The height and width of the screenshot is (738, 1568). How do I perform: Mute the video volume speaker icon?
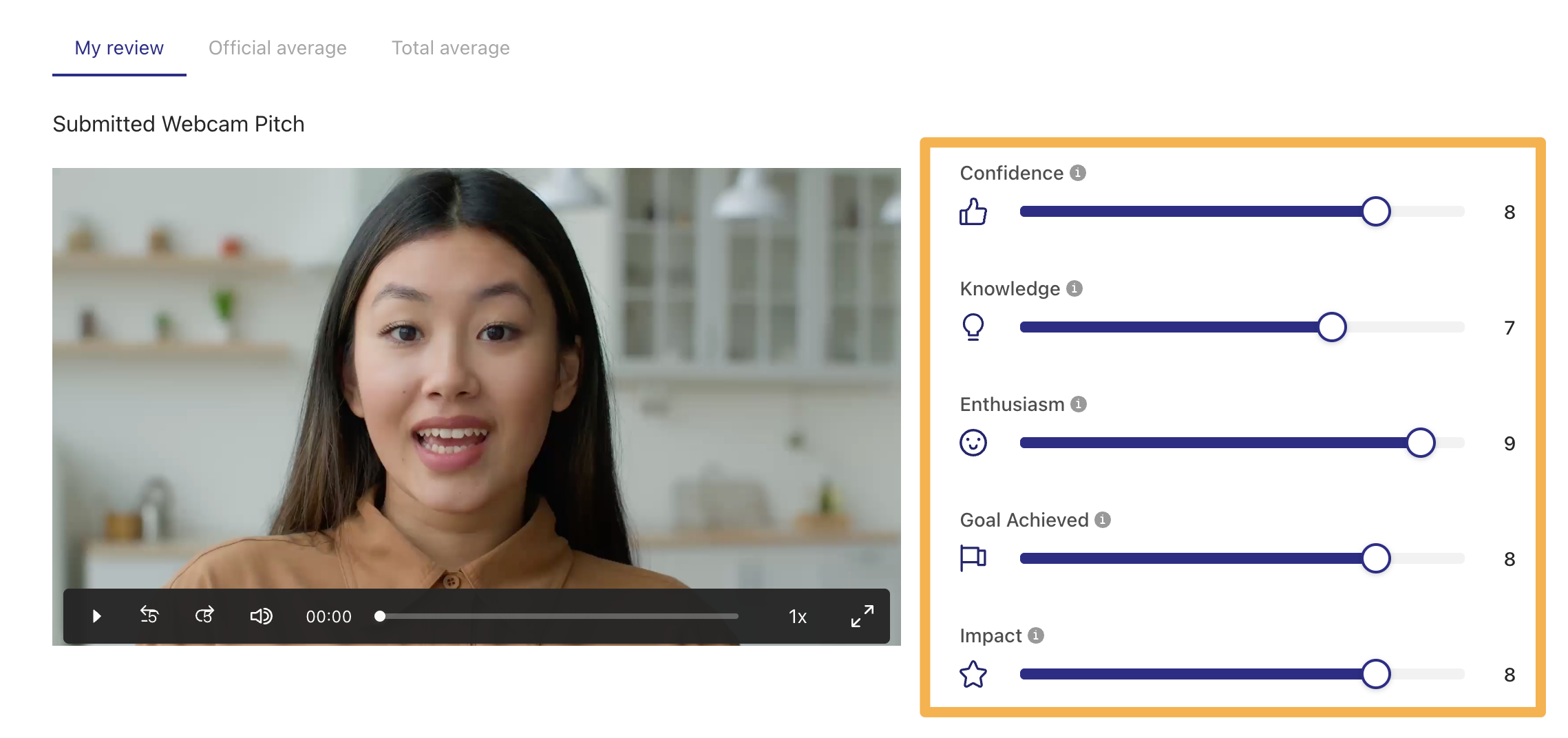(261, 616)
